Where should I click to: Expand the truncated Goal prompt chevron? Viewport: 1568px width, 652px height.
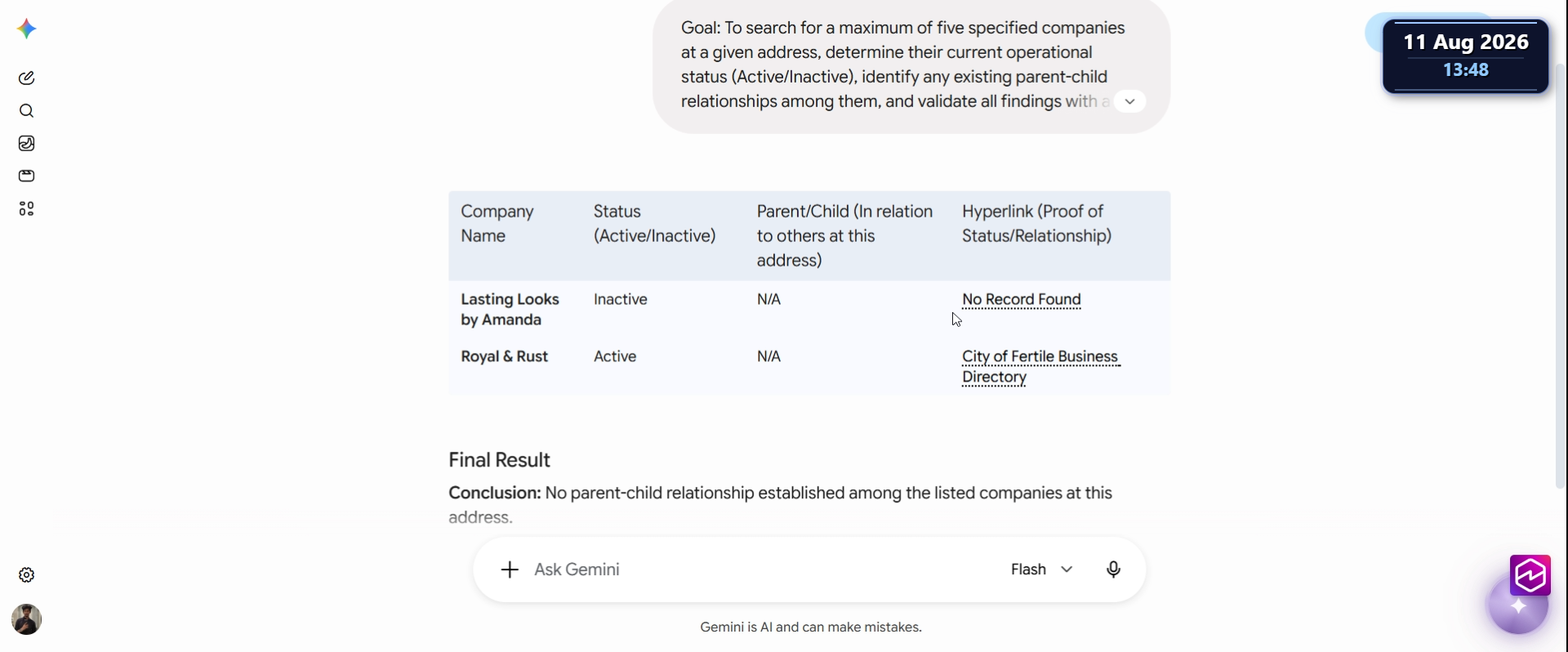1129,101
